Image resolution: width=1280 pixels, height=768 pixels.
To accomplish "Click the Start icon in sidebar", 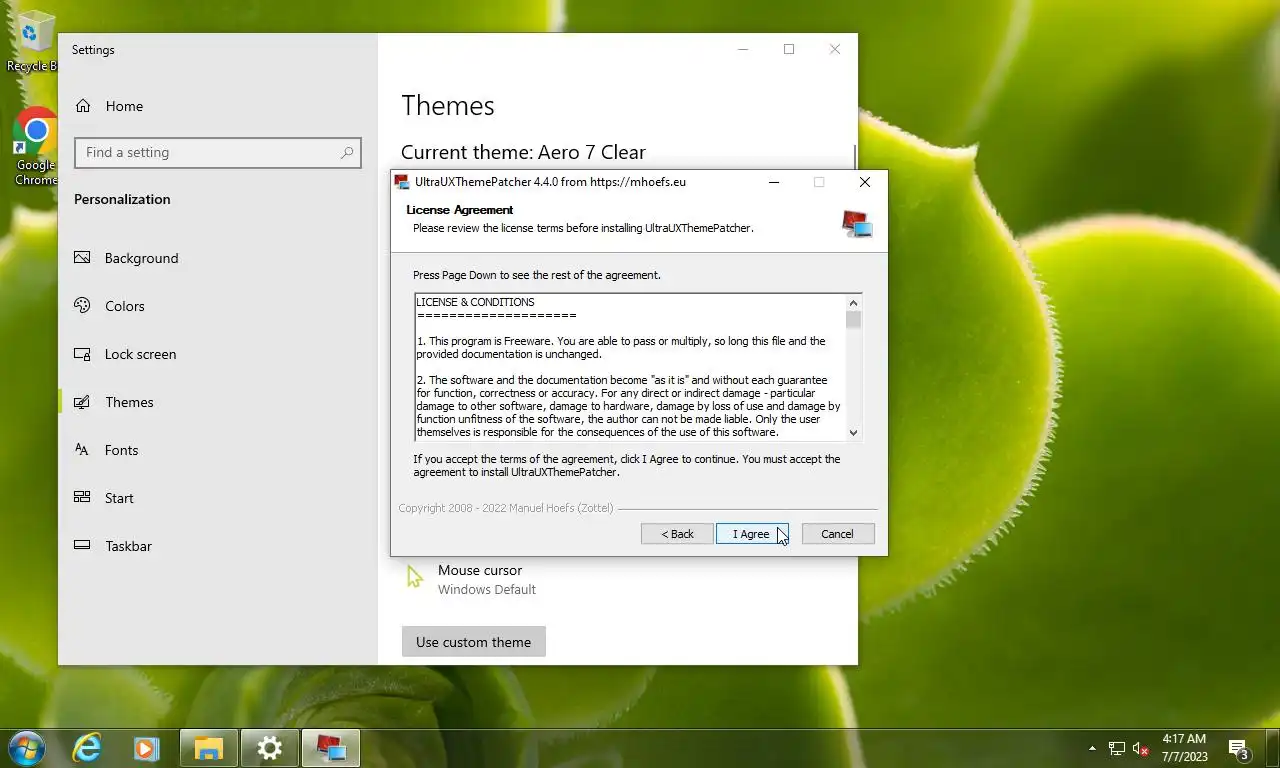I will [x=82, y=498].
